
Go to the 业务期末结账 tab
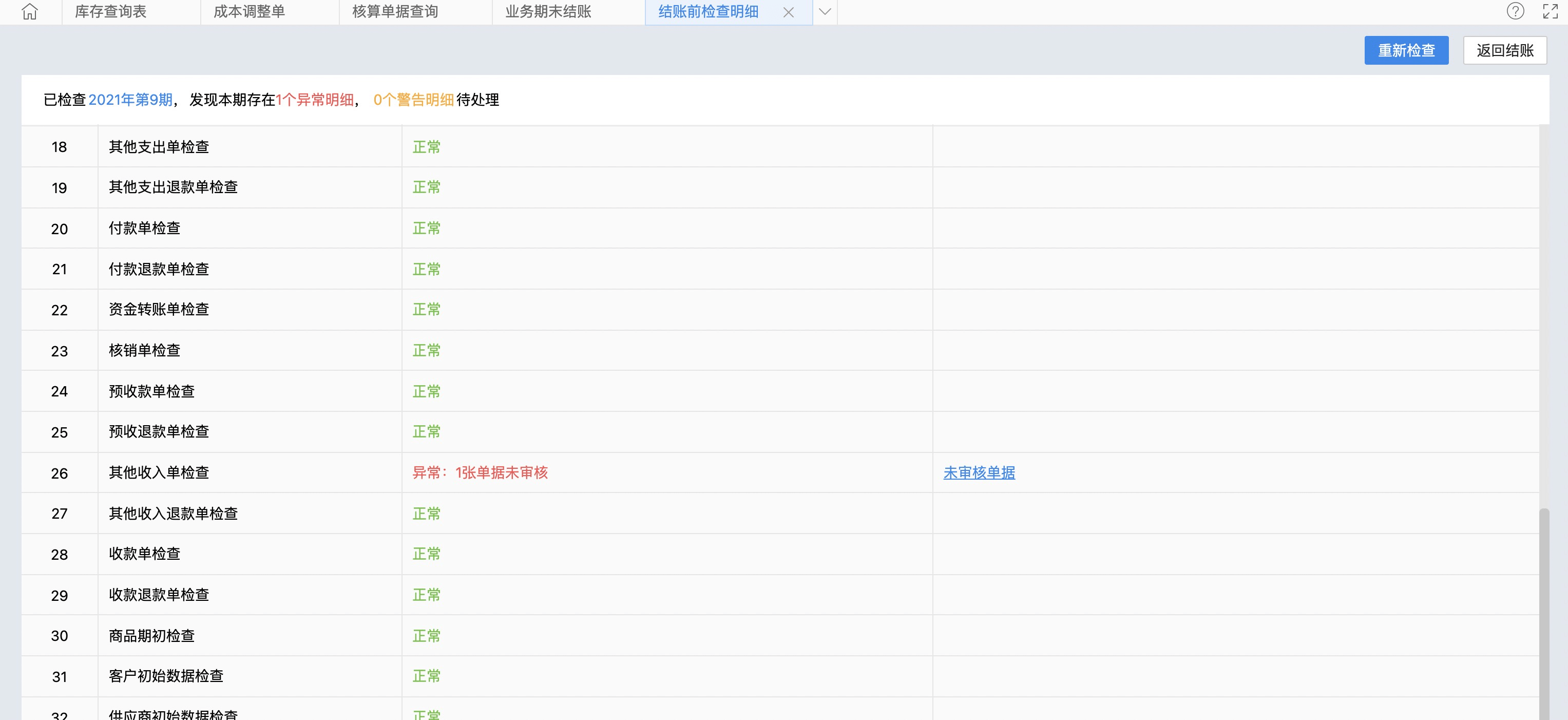tap(548, 12)
